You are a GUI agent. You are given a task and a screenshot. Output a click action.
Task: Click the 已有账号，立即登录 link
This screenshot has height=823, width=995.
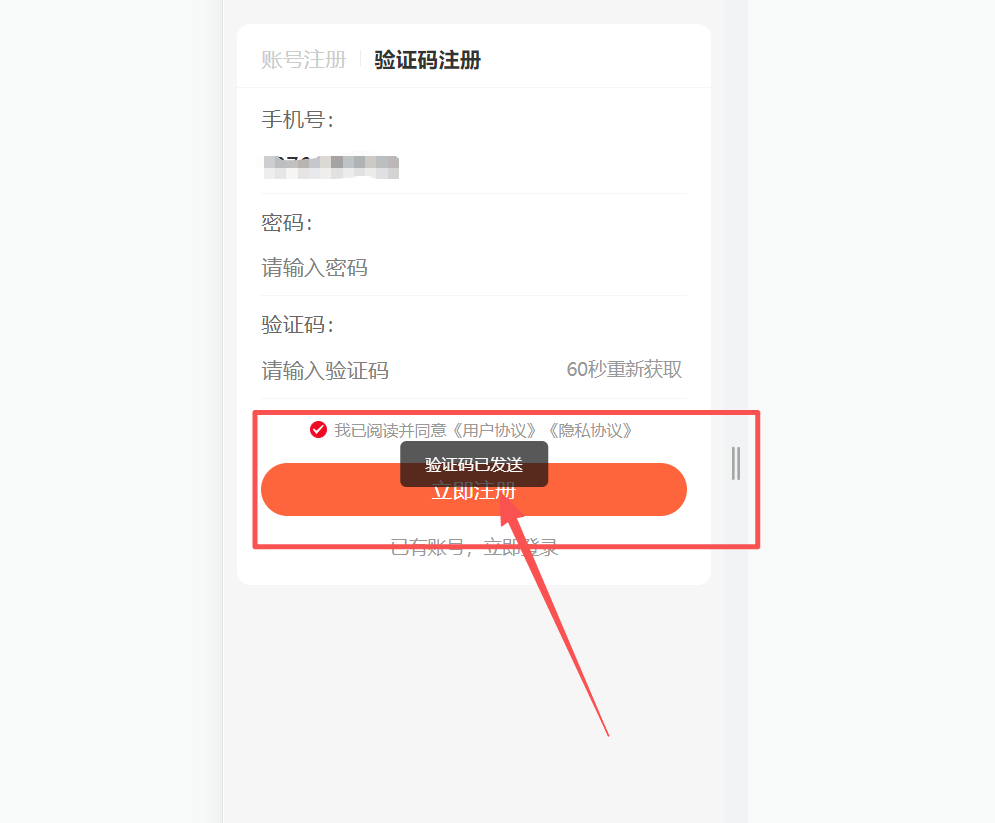click(x=473, y=547)
